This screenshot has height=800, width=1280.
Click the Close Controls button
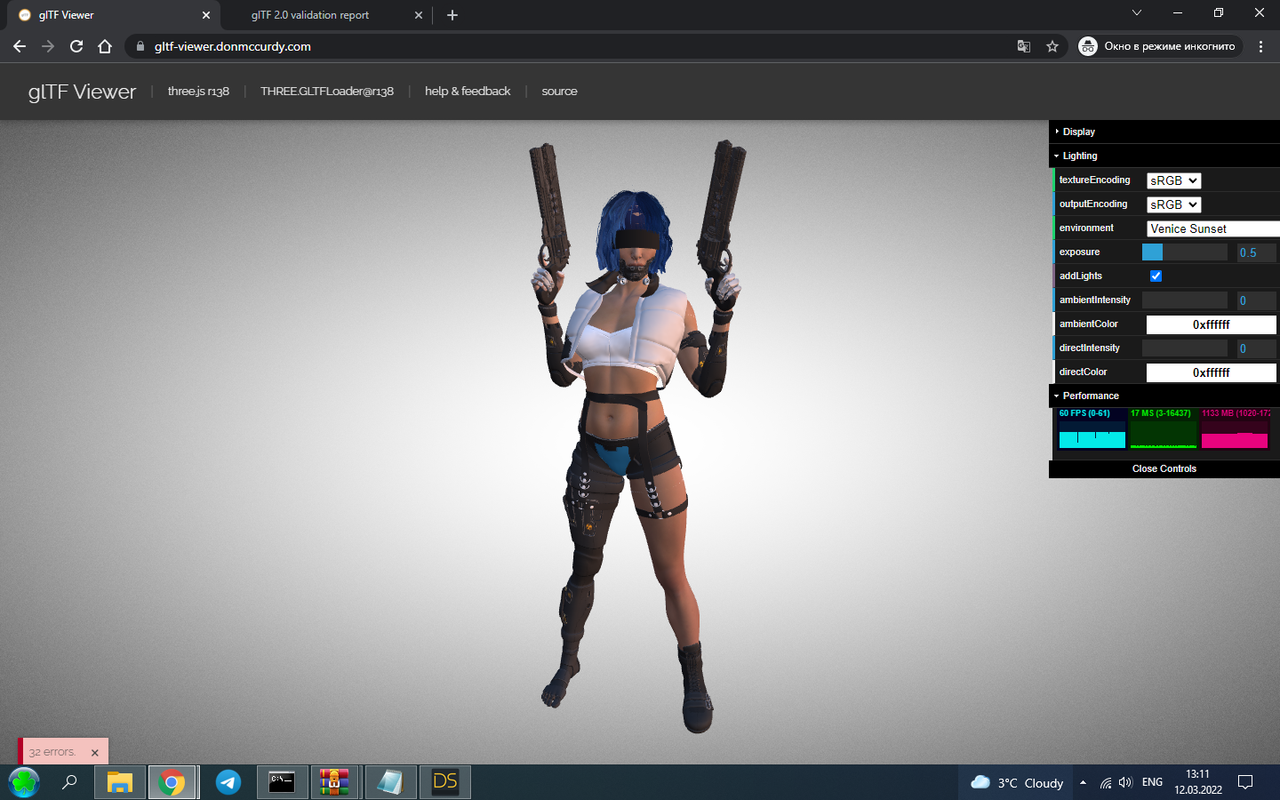(1164, 468)
